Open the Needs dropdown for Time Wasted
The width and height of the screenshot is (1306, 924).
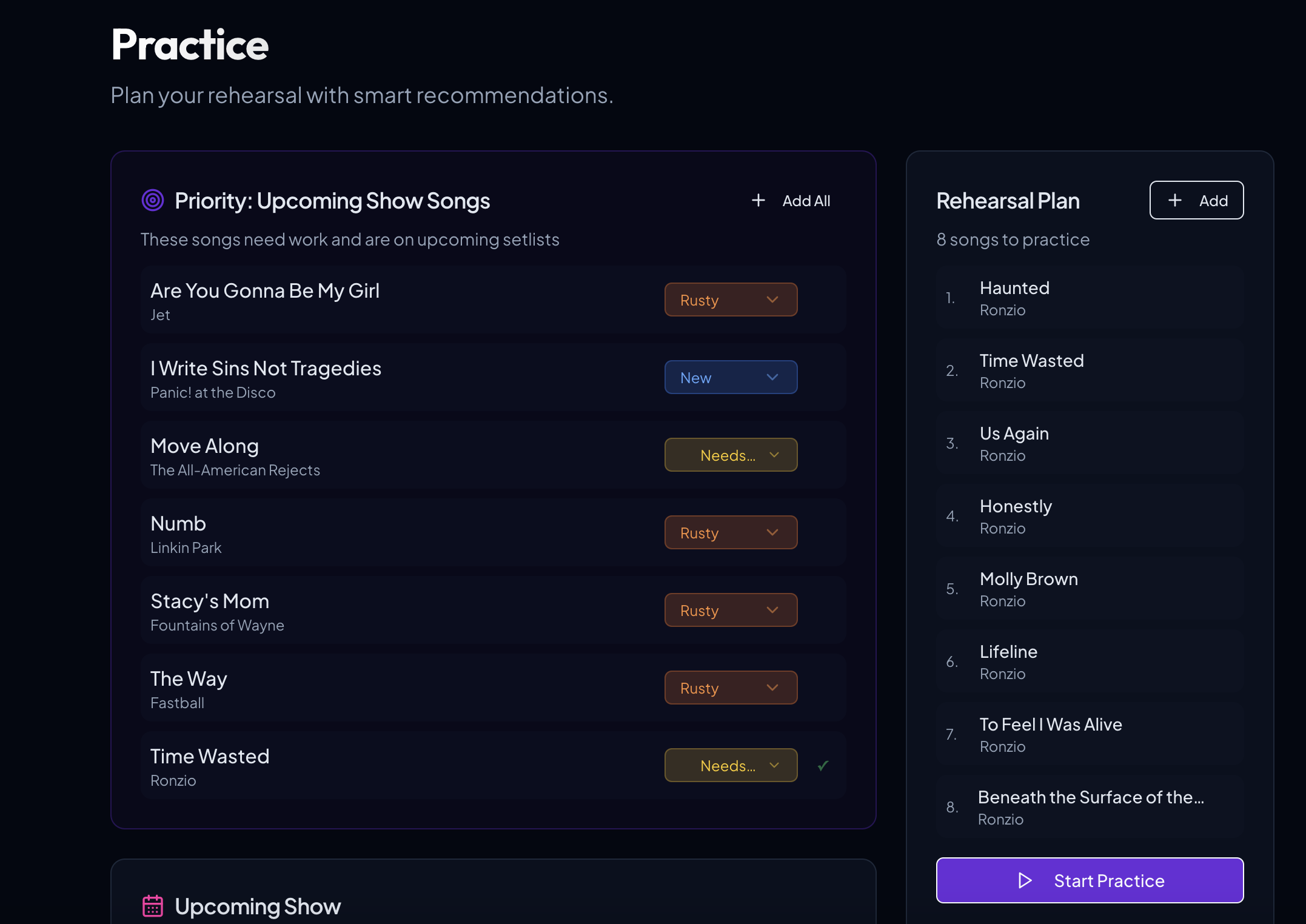tap(731, 765)
